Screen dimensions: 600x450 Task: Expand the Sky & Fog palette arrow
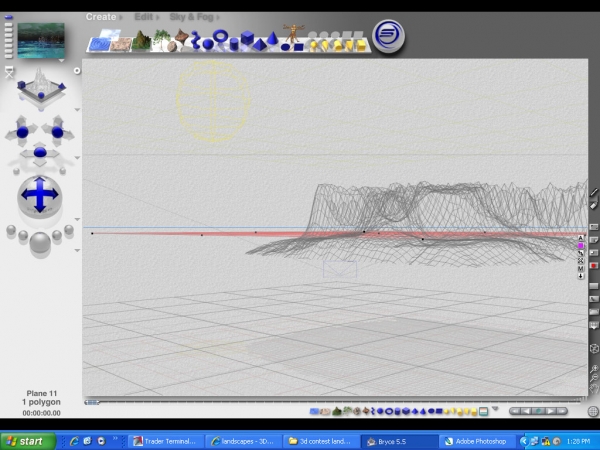218,17
